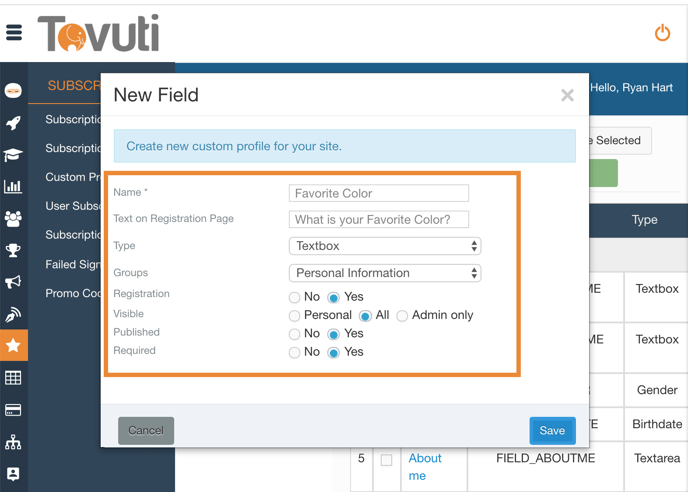Open the bar chart reports icon
This screenshot has height=492, width=688.
[x=13, y=186]
